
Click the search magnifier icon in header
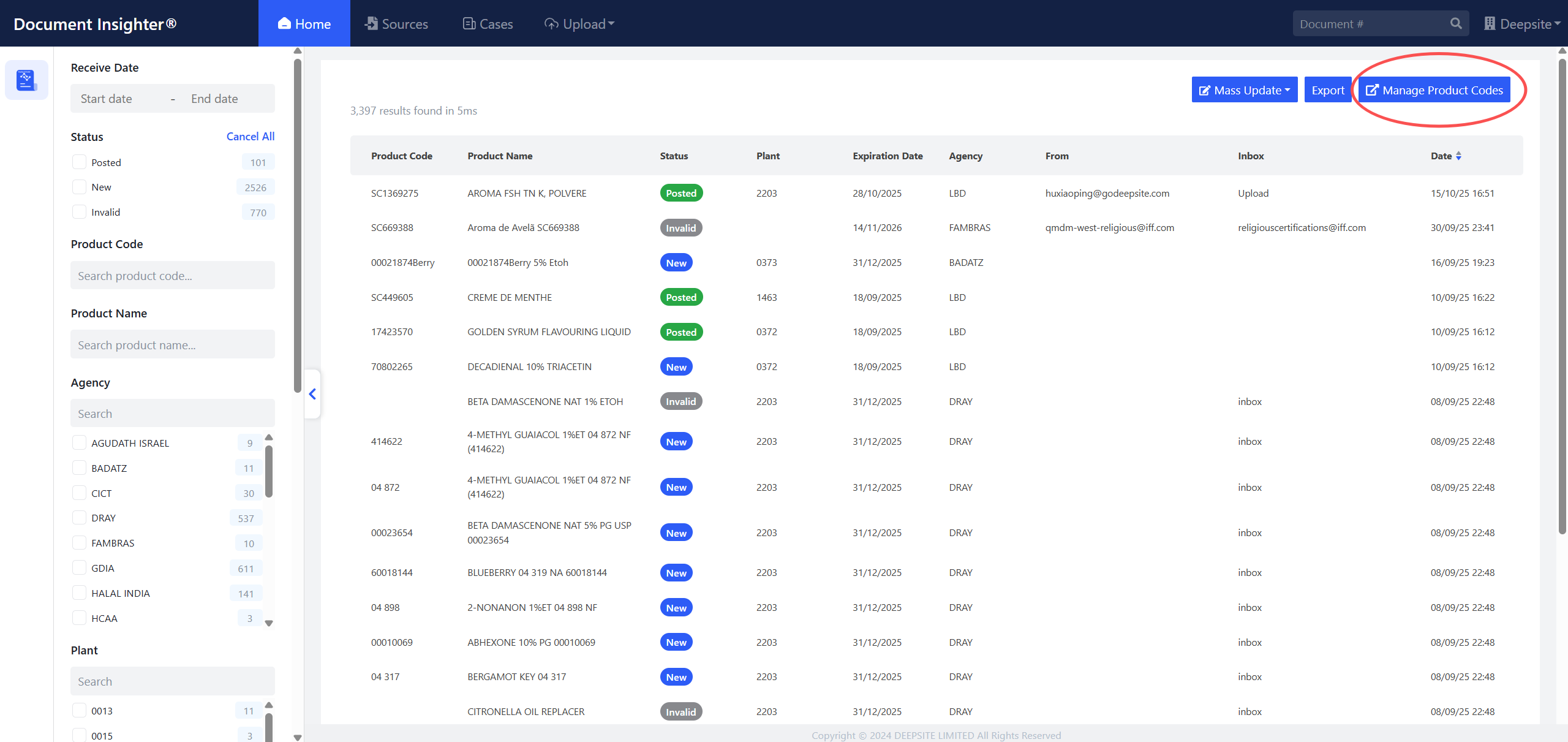(x=1456, y=24)
